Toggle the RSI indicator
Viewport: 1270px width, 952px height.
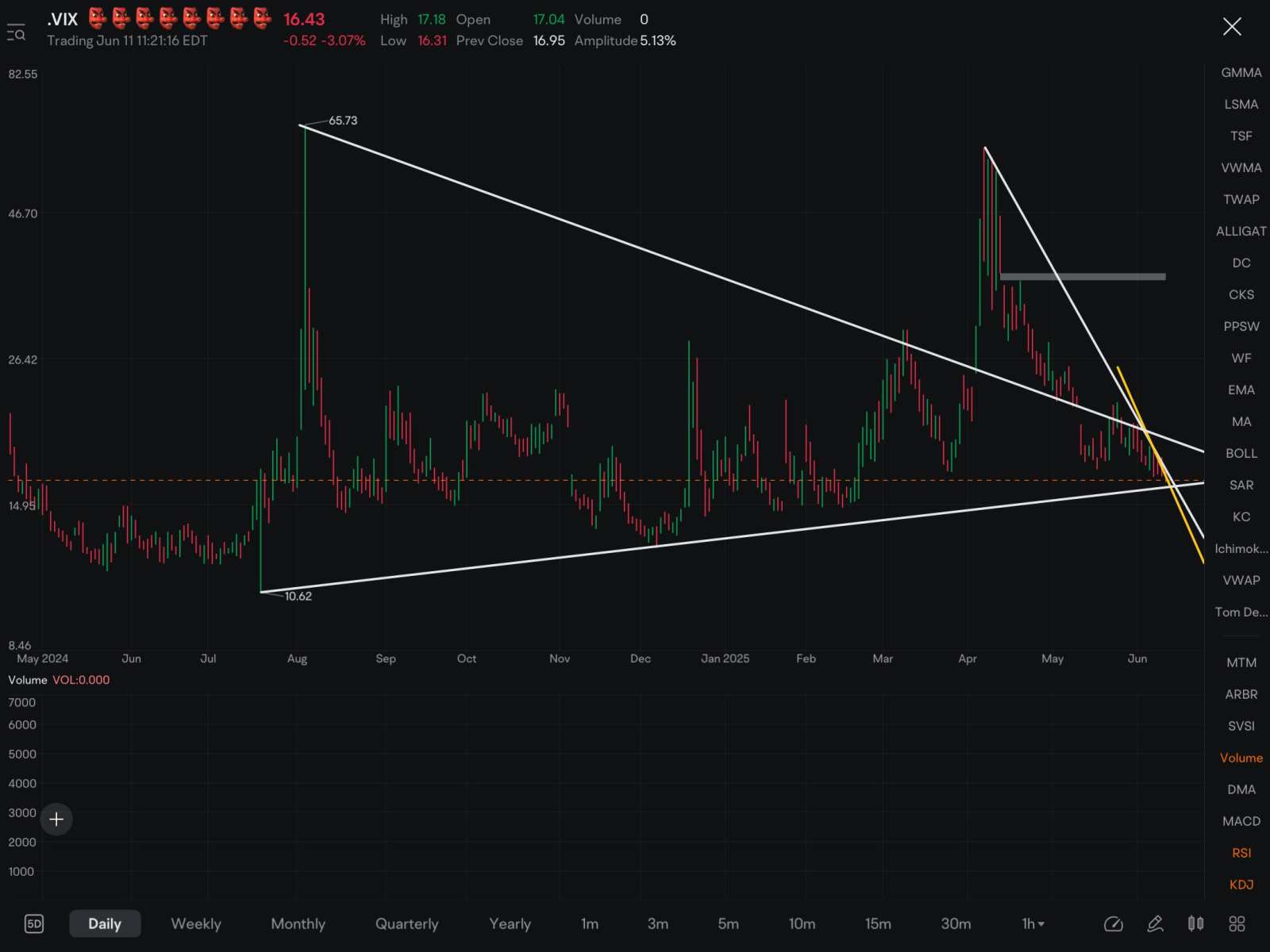1241,853
